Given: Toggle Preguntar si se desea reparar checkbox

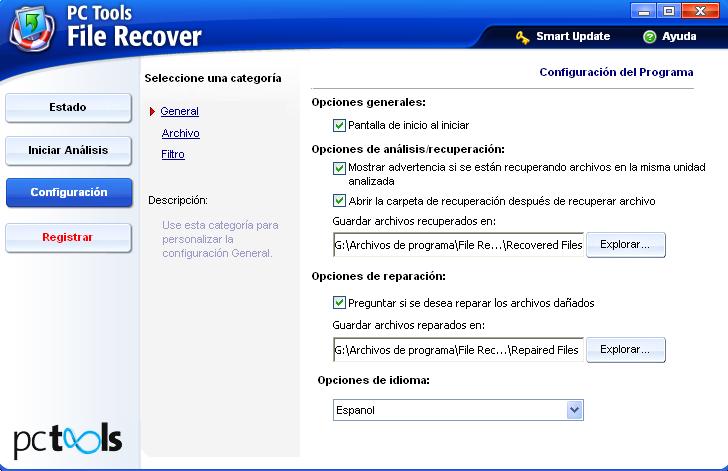Looking at the screenshot, I should coord(339,303).
